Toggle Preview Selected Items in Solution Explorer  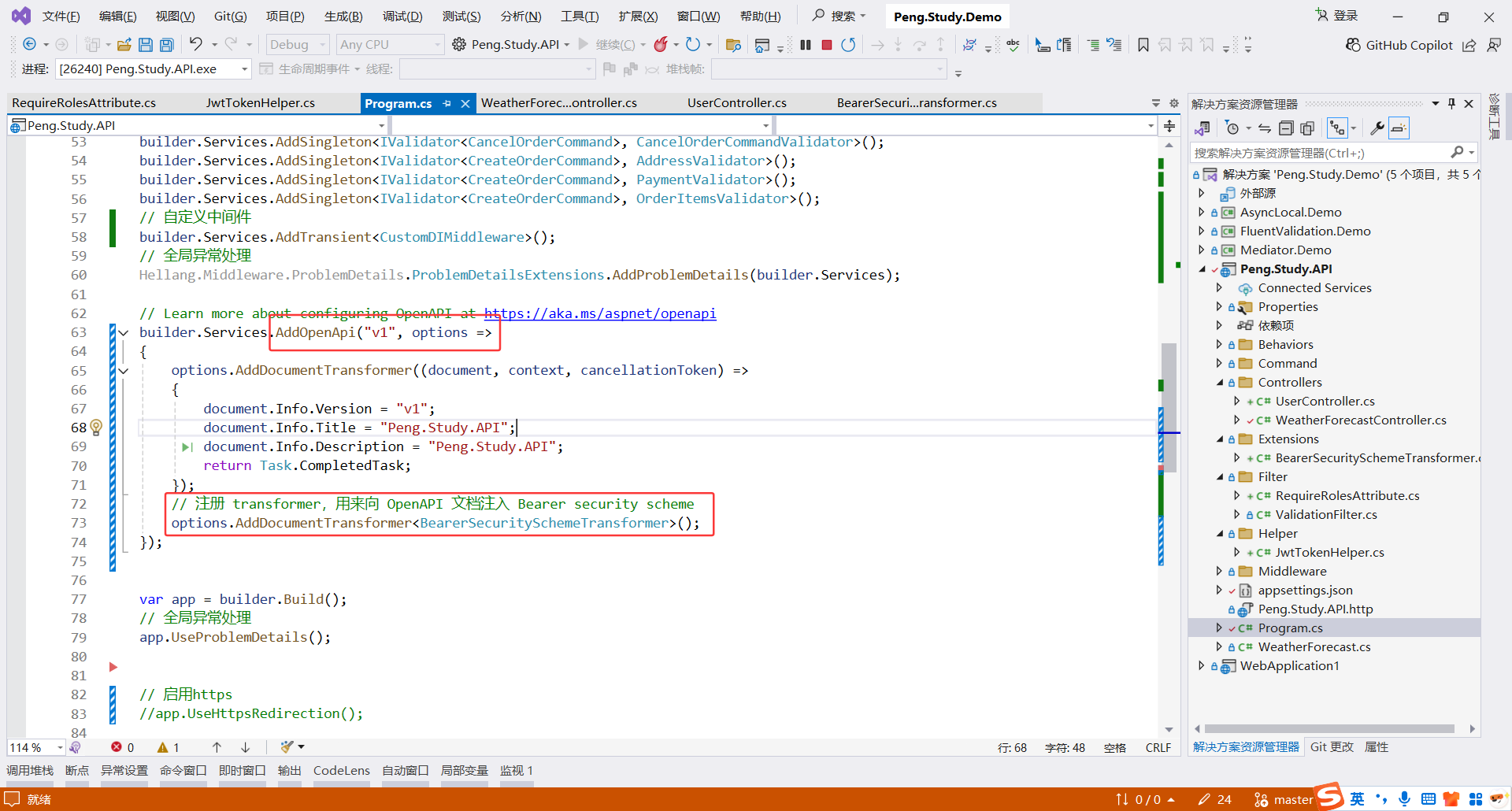pos(1399,128)
